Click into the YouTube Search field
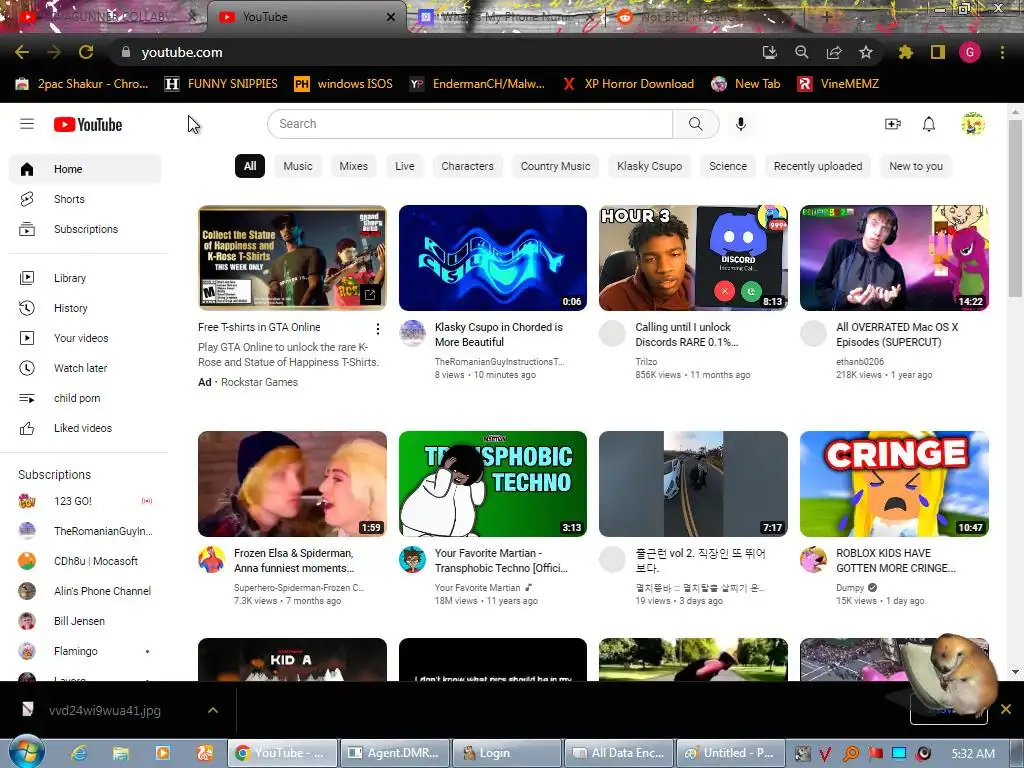 click(470, 124)
